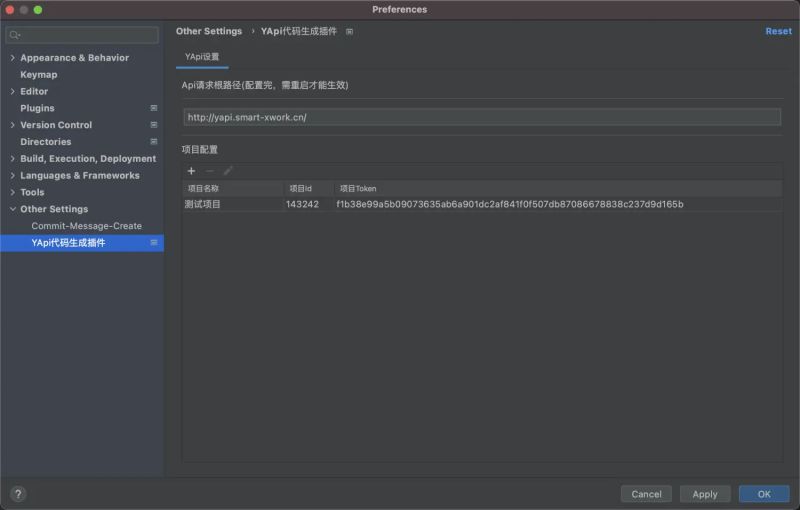
Task: Click the green zoom window button
Action: click(x=38, y=10)
